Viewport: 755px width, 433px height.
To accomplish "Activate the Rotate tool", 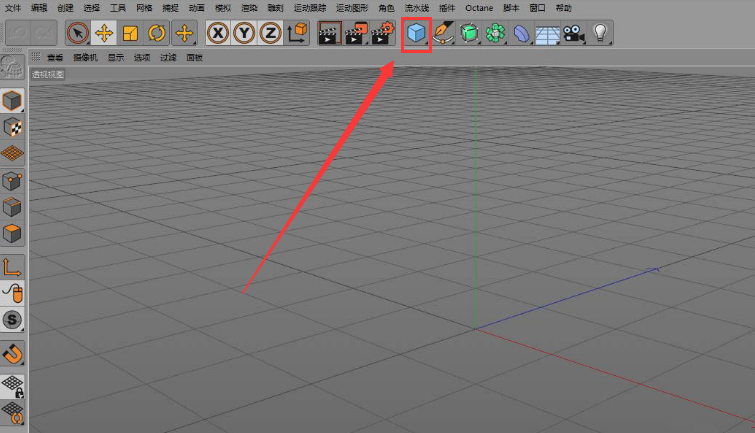I will tap(156, 33).
